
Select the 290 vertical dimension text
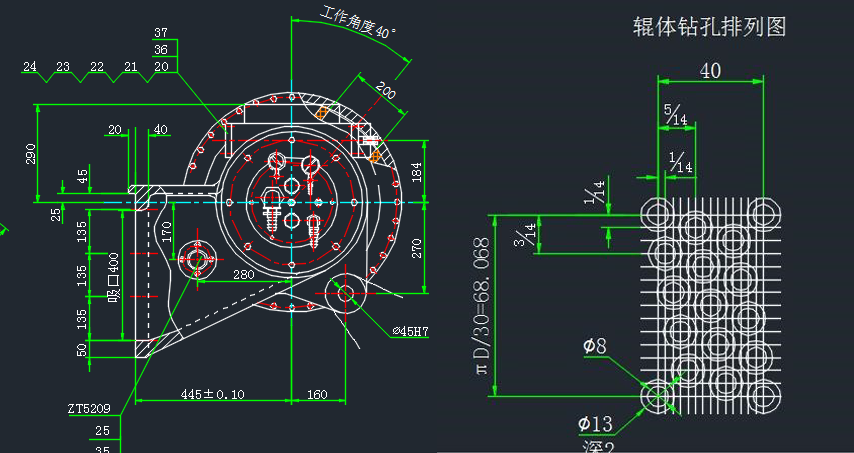pos(31,153)
